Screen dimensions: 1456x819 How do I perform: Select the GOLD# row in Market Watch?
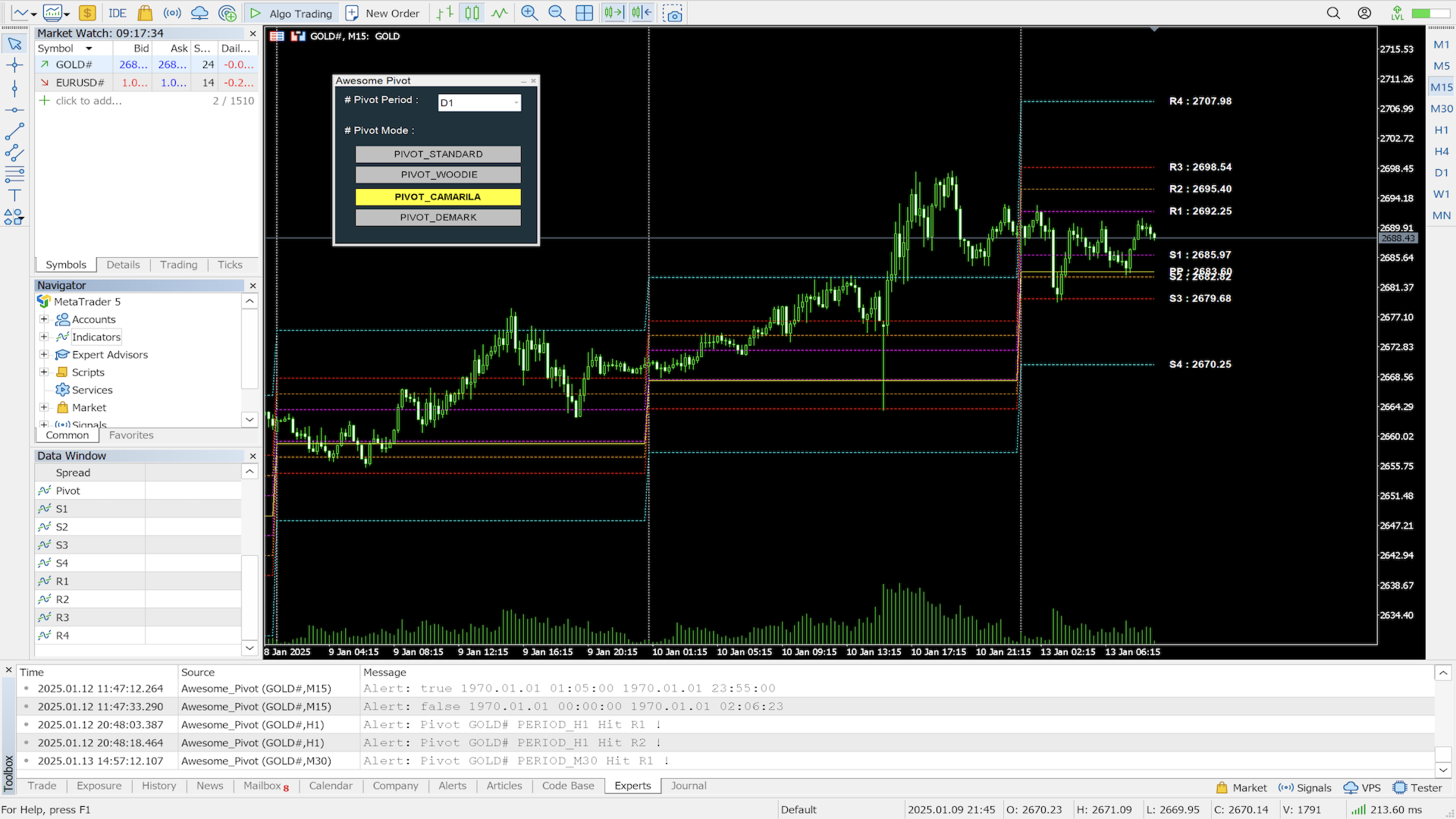(147, 64)
